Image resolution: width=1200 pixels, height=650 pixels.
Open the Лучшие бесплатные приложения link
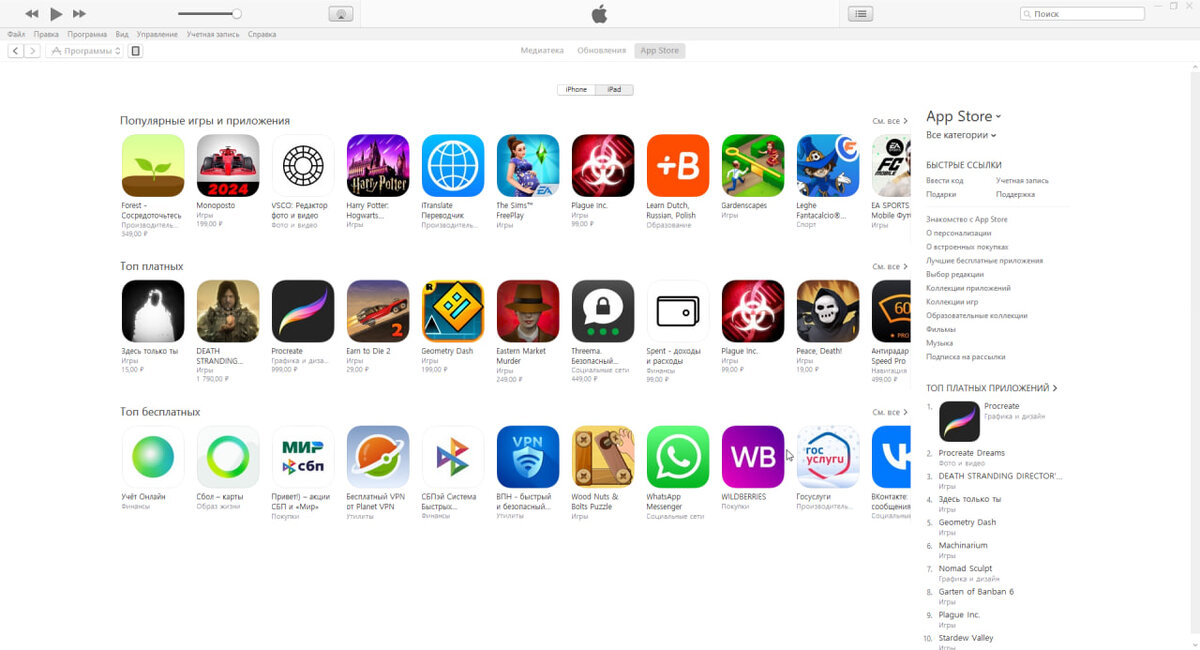984,261
